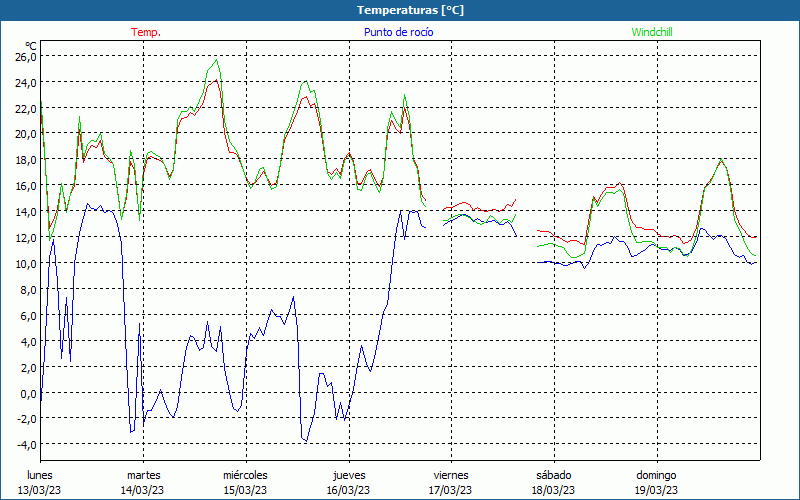The height and width of the screenshot is (500, 800).
Task: Click the 'lunes' day label
Action: pyautogui.click(x=40, y=475)
